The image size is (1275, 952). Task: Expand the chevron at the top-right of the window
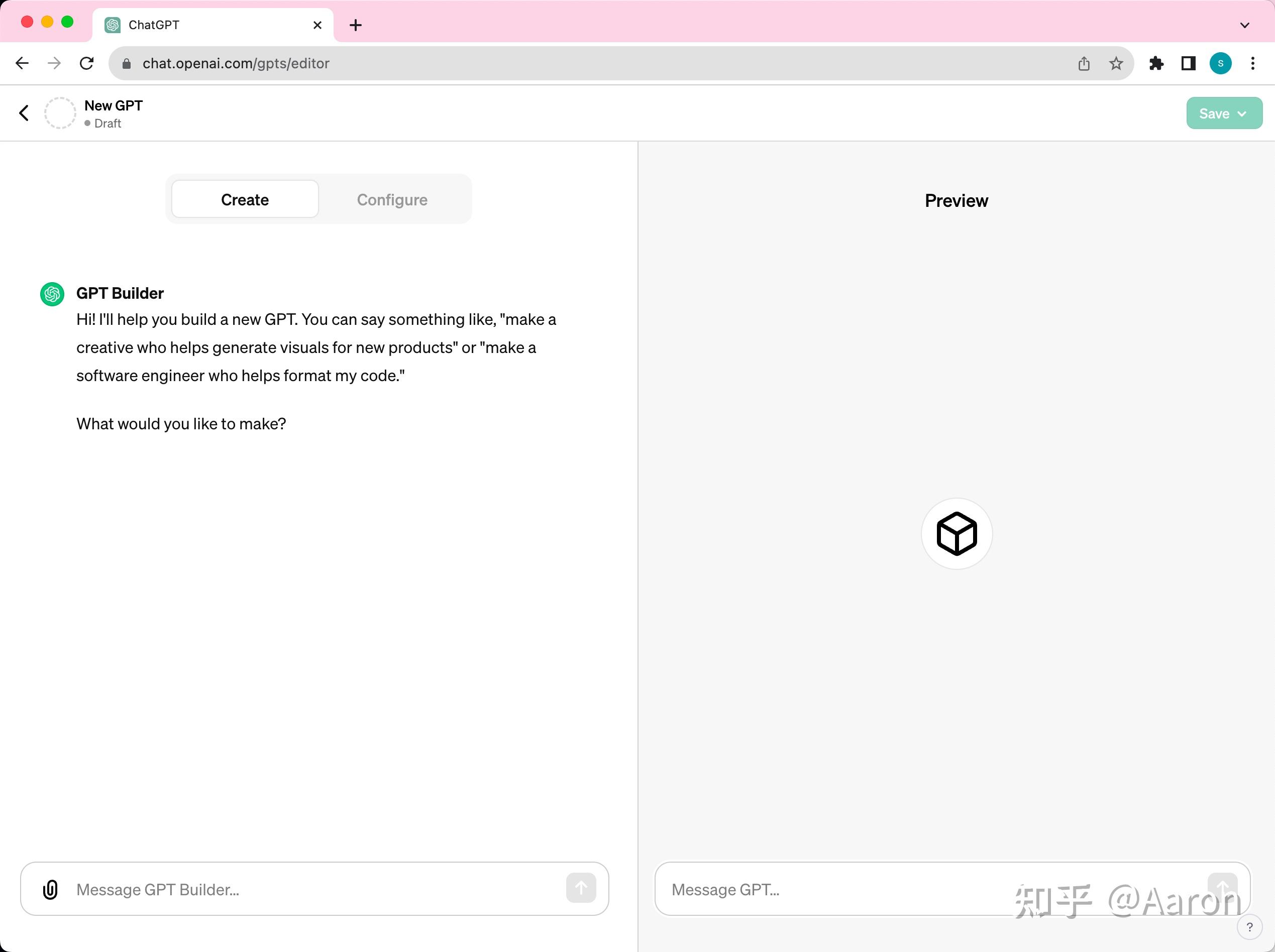pos(1244,25)
